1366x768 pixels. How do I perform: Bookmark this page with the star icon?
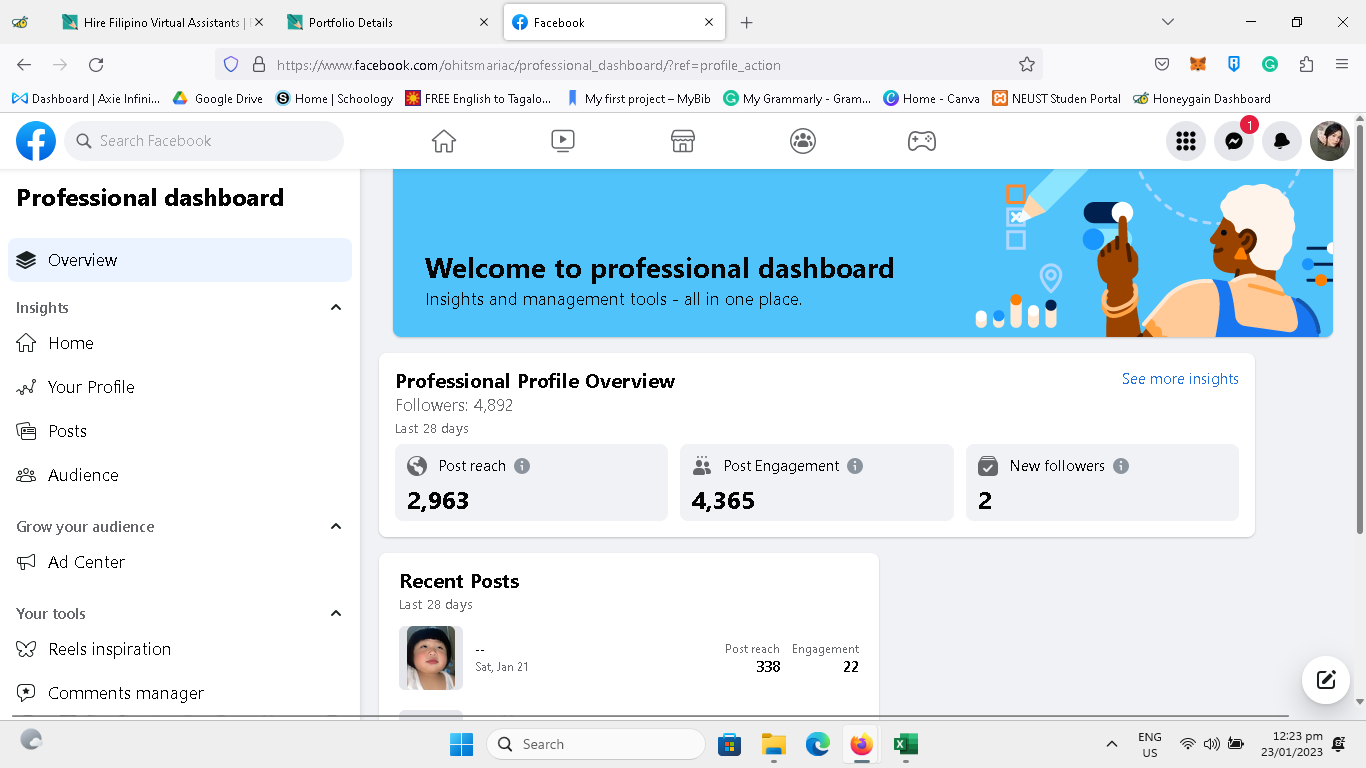pos(1027,65)
